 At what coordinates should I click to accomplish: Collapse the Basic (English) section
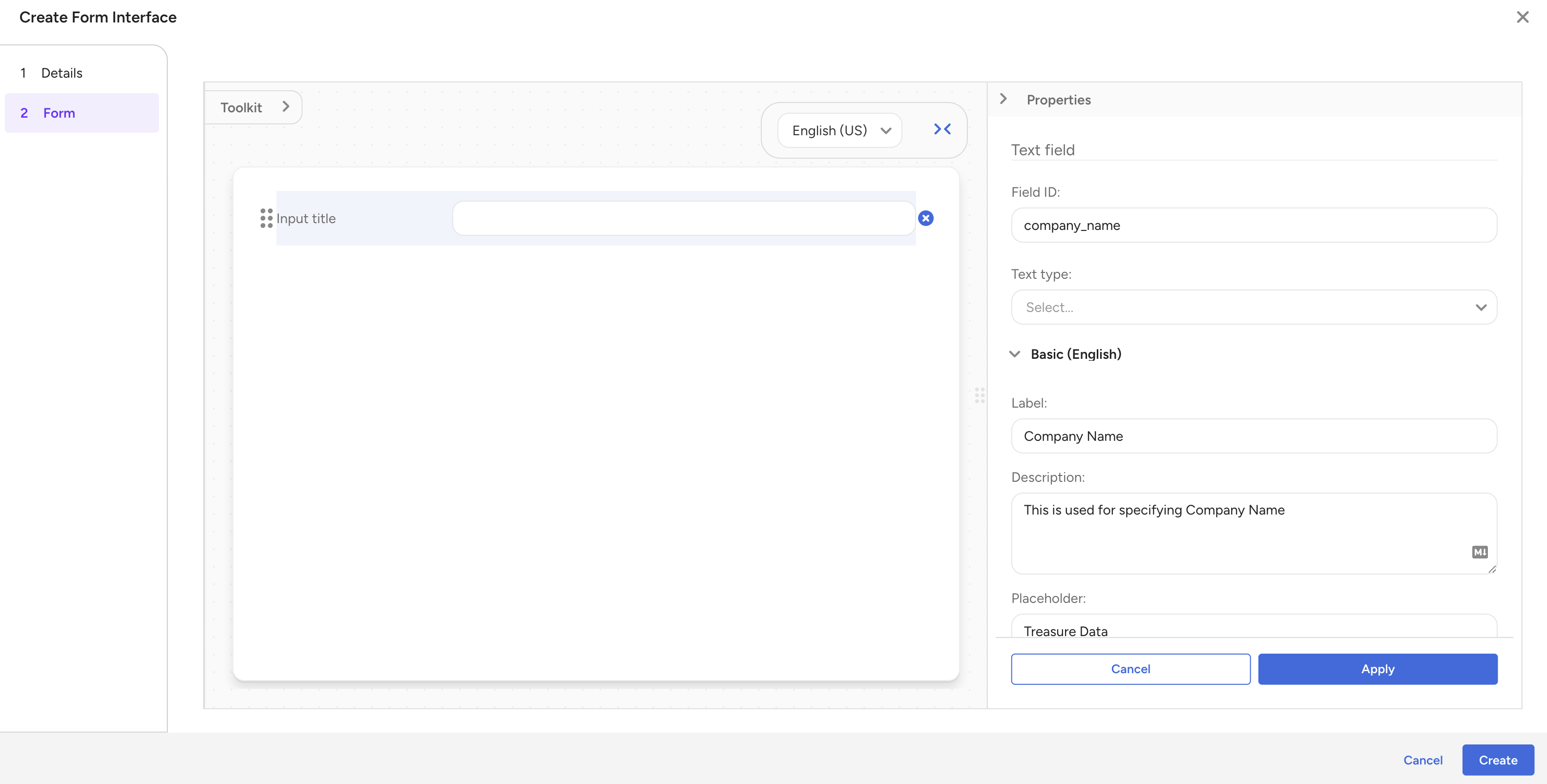click(x=1015, y=354)
